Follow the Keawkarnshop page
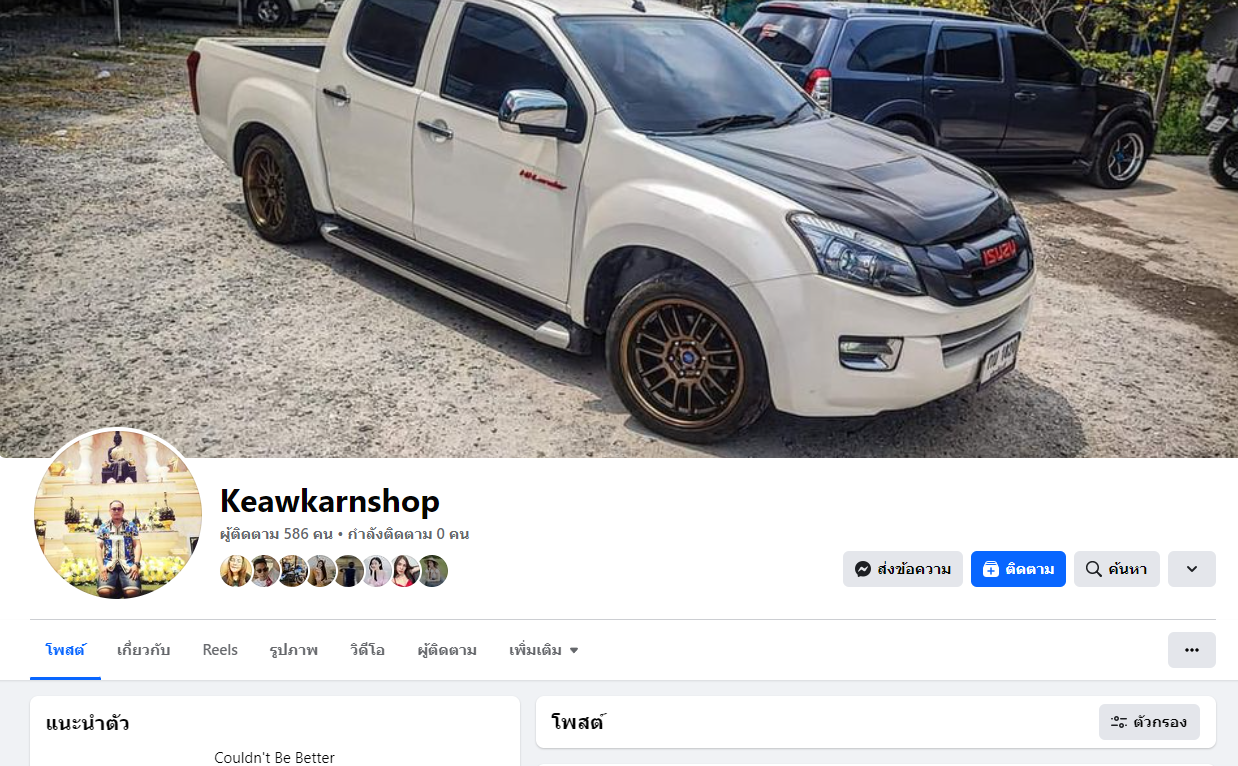Viewport: 1238px width, 766px height. pos(1018,569)
